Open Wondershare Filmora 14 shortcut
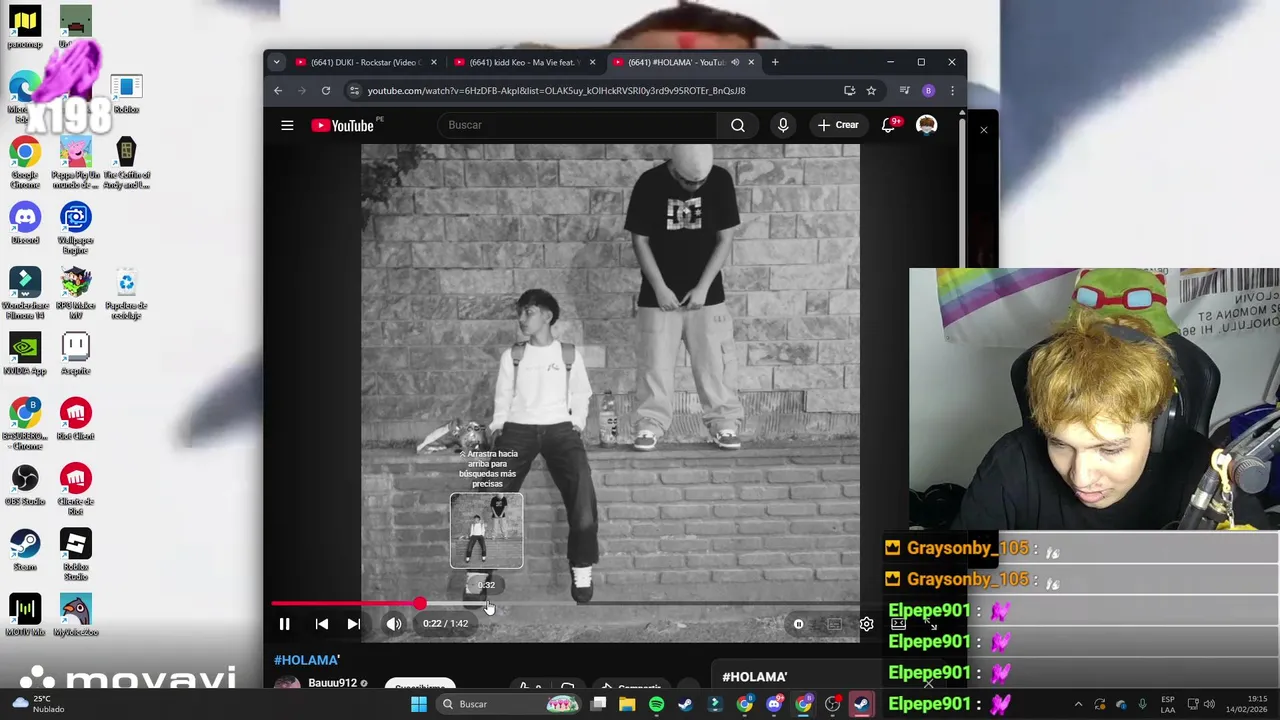1280x720 pixels. pos(25,293)
